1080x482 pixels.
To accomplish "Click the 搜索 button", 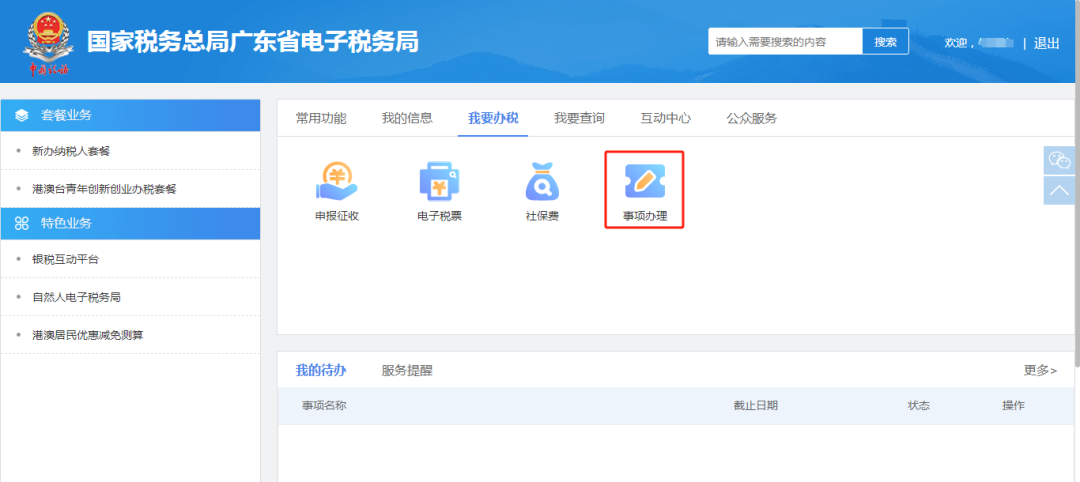I will tap(885, 41).
